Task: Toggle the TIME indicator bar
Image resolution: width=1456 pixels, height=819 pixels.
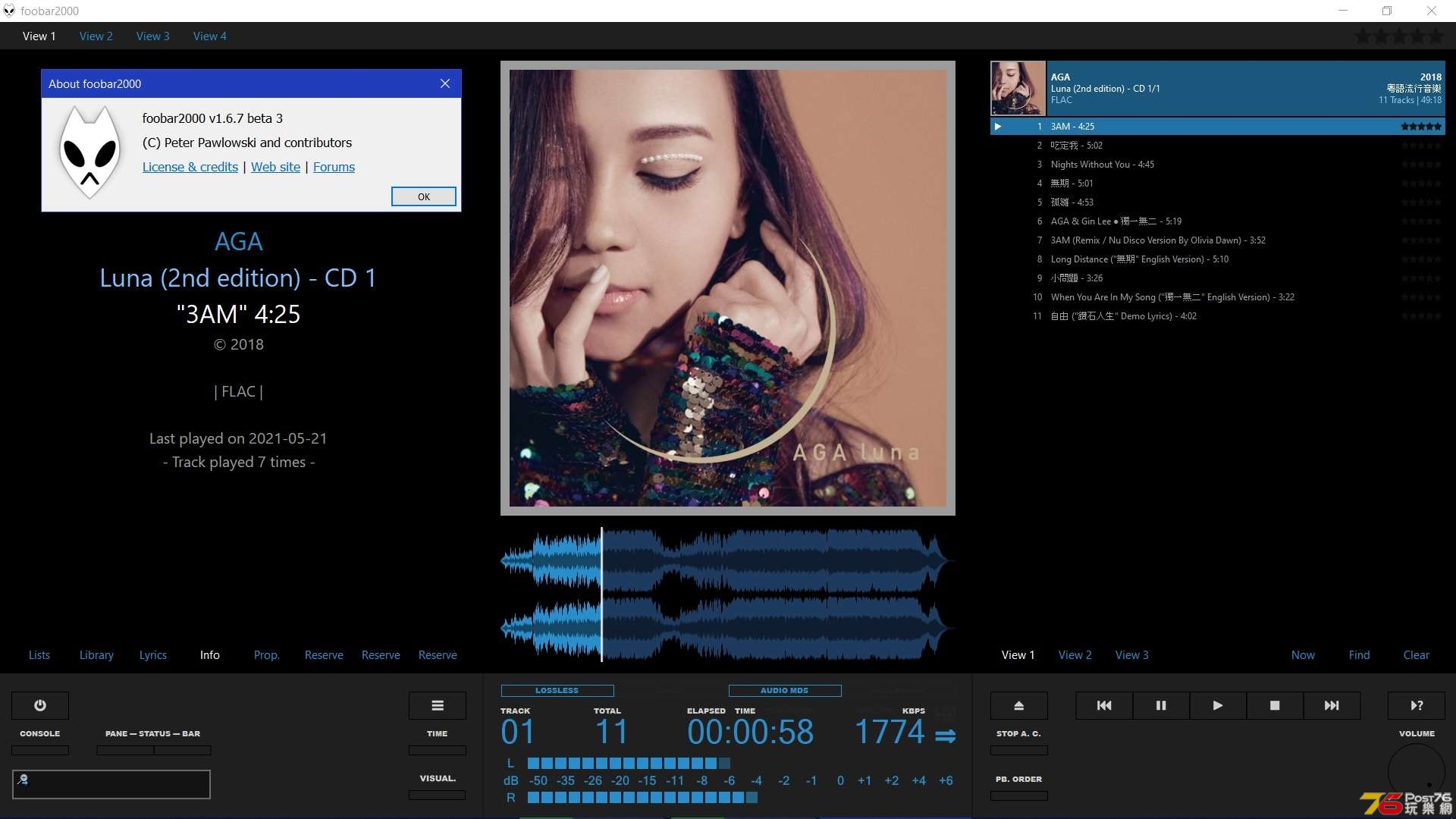Action: click(438, 750)
